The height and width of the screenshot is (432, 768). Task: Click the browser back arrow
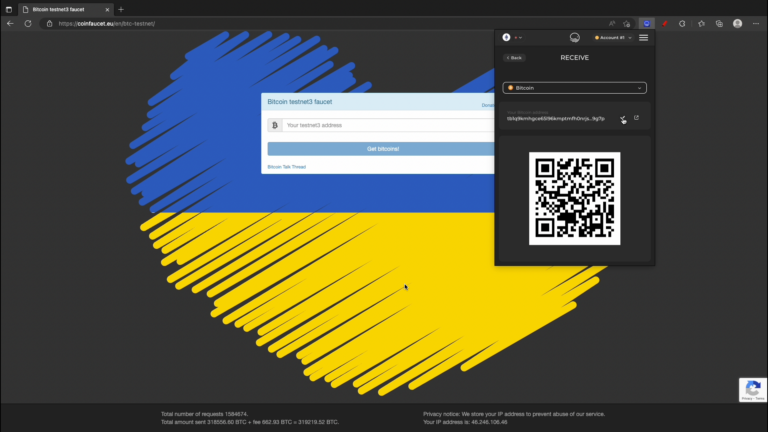coord(10,24)
